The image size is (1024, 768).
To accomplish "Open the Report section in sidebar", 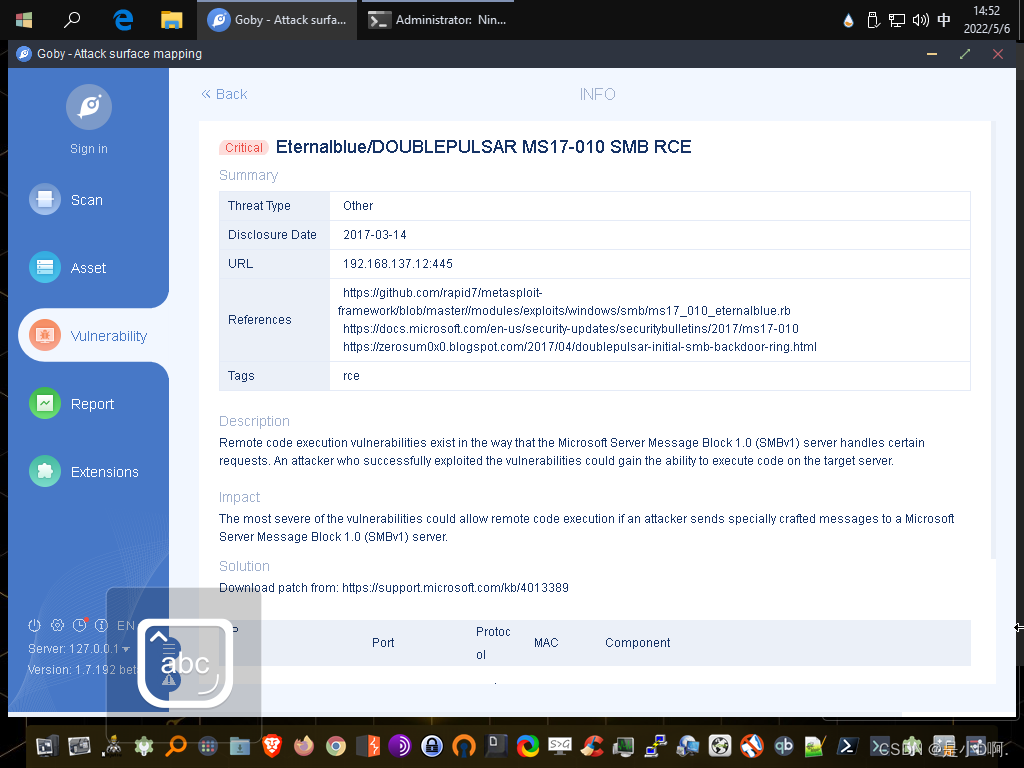I will [x=71, y=404].
